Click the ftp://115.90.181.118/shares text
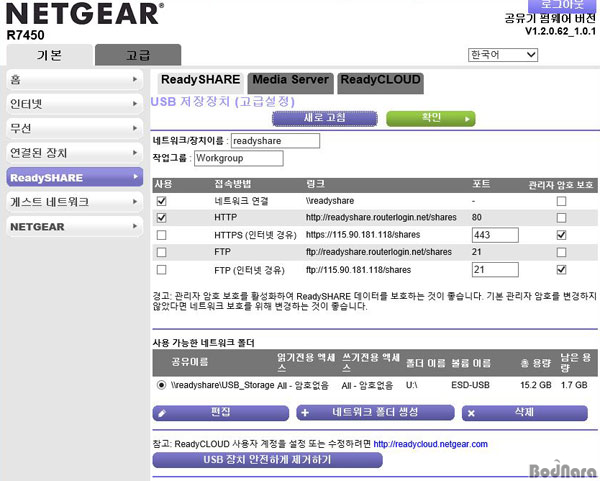 click(358, 270)
